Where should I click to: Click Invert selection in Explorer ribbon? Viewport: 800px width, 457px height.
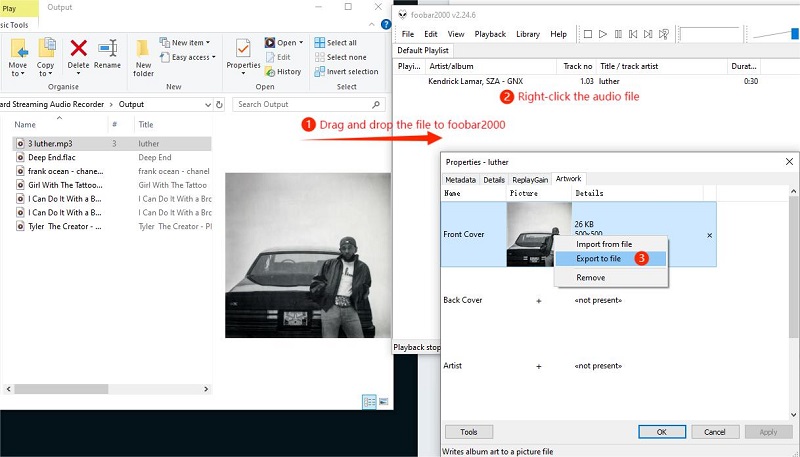pyautogui.click(x=346, y=71)
